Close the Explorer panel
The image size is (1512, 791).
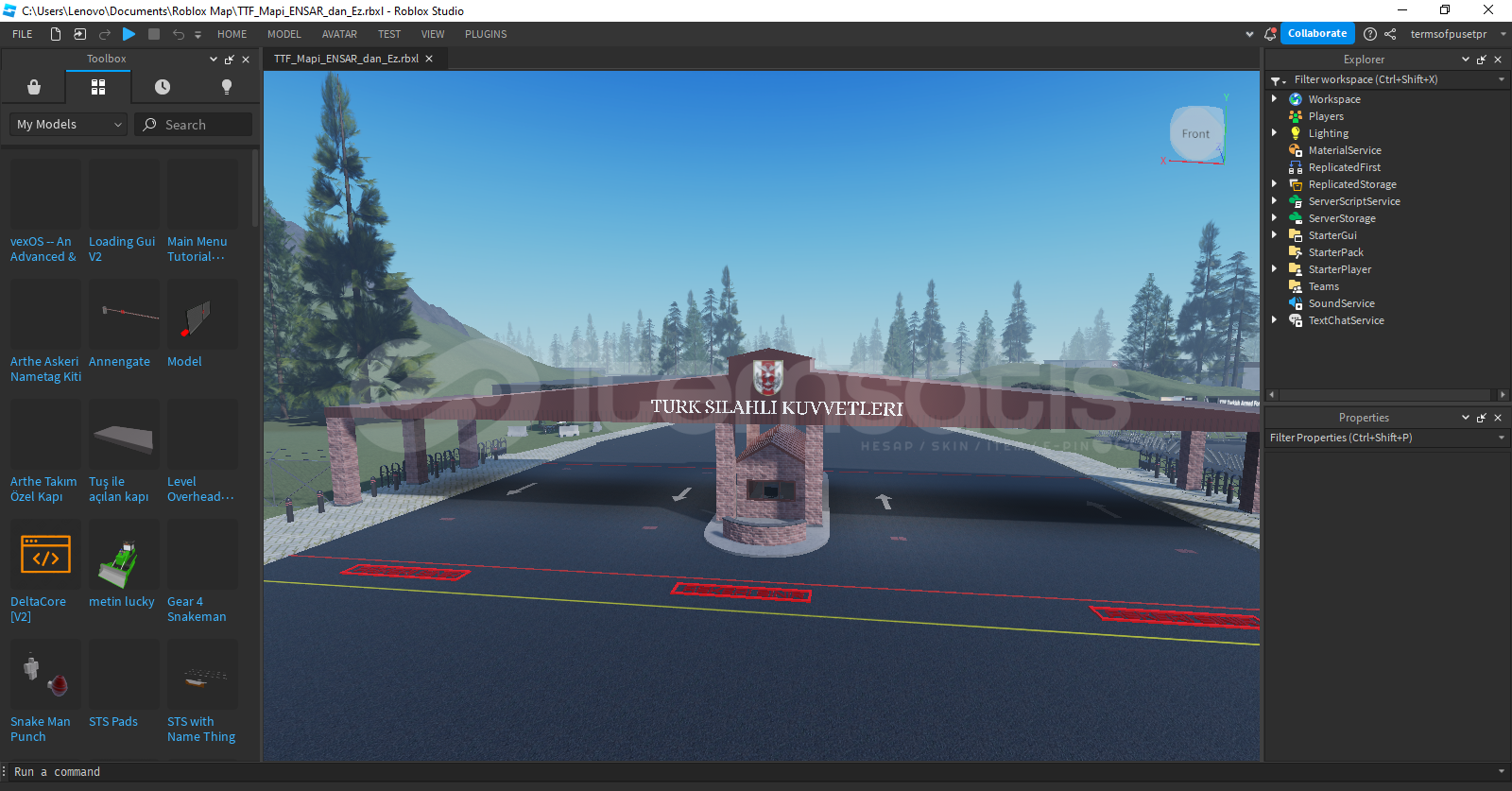click(1498, 60)
